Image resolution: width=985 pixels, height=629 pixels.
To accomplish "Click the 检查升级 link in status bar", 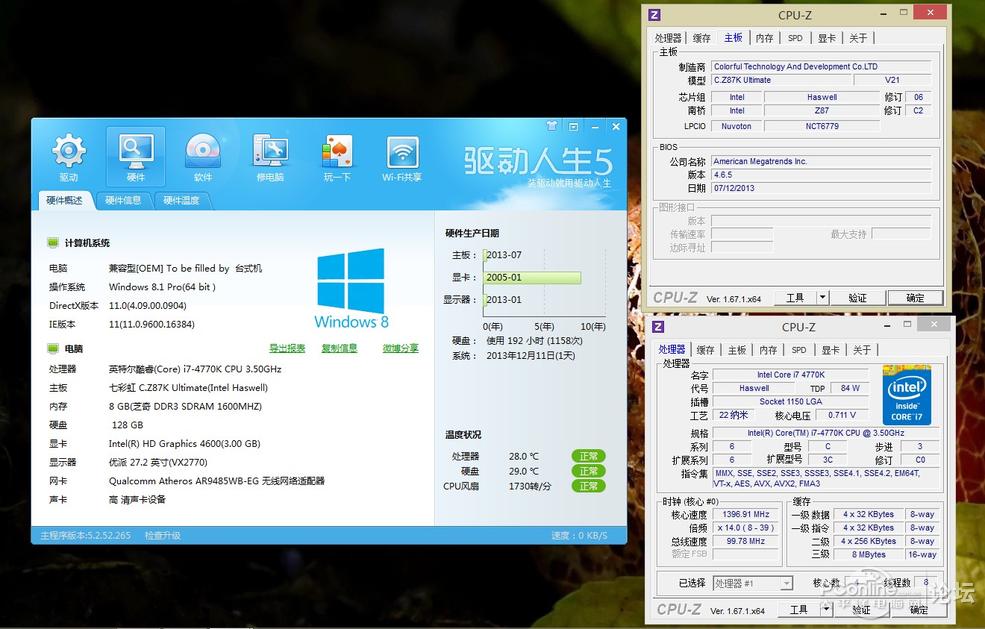I will (x=163, y=535).
